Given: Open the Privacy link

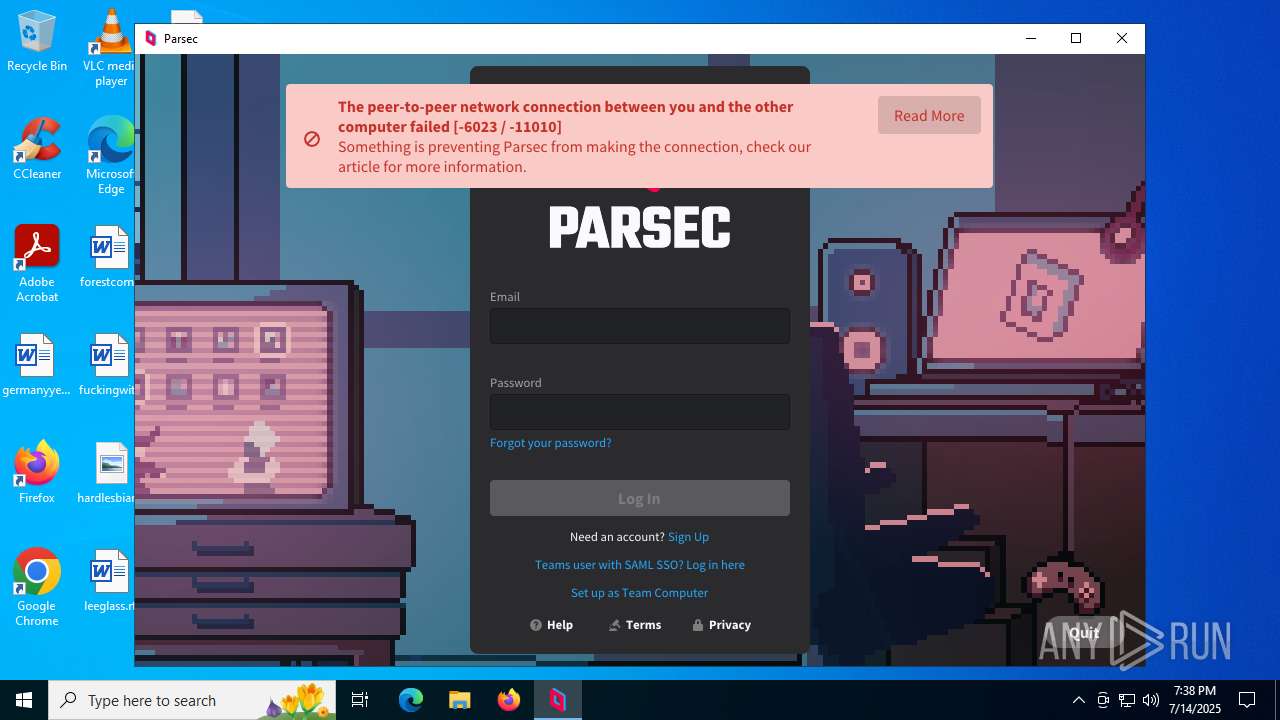Looking at the screenshot, I should 721,625.
